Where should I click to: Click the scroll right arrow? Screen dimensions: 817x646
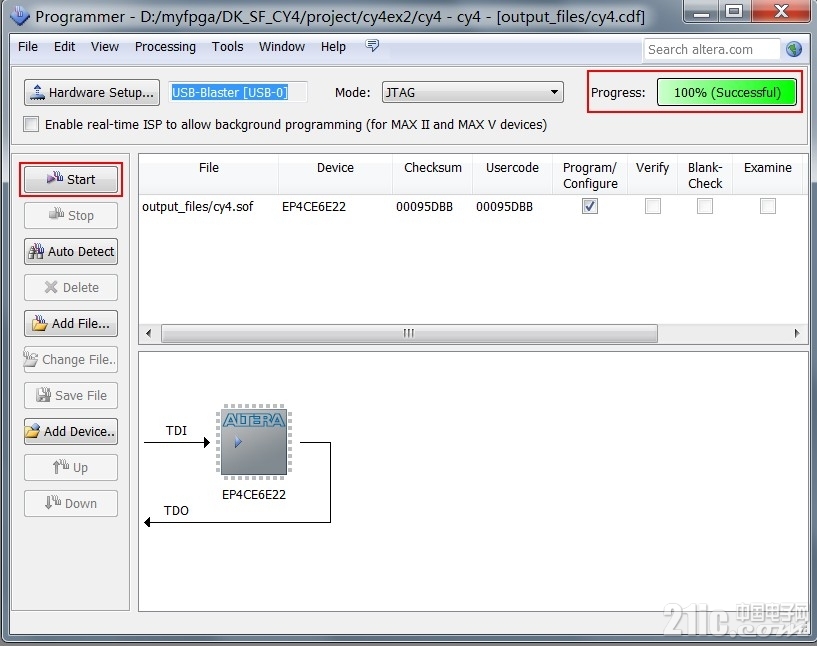[x=797, y=333]
